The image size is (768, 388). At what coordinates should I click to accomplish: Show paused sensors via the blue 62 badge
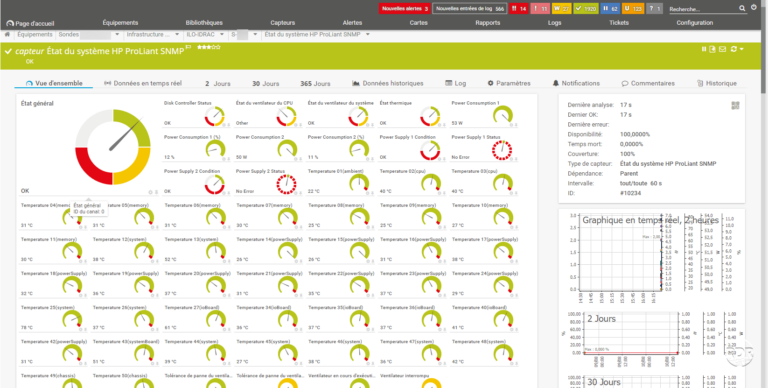[610, 9]
